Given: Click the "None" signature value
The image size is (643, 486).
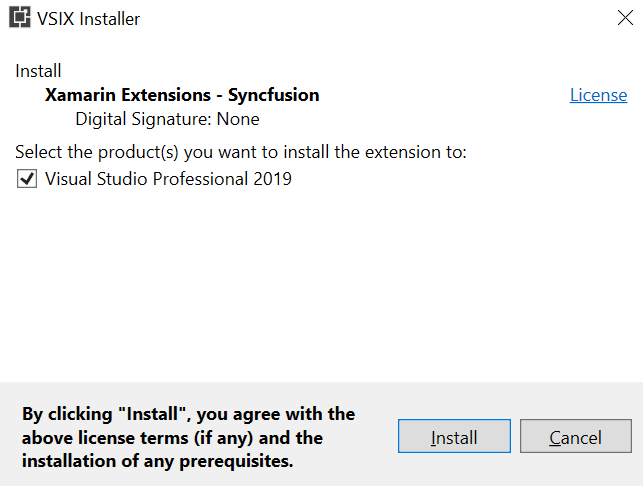Looking at the screenshot, I should [239, 119].
